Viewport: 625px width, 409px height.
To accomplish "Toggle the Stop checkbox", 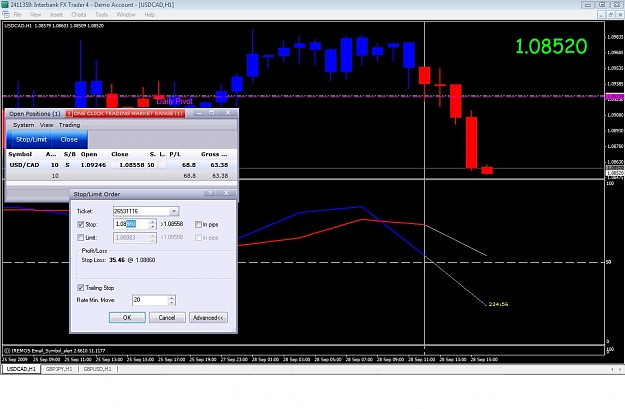I will pyautogui.click(x=81, y=224).
